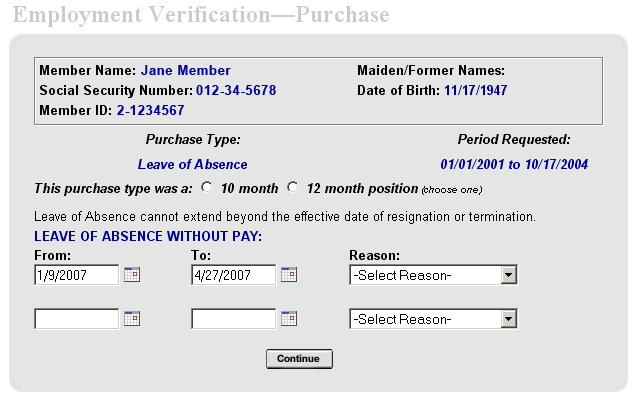Focus the From field containing 1/9/2007
Viewport: 636px width, 398px height.
(77, 275)
